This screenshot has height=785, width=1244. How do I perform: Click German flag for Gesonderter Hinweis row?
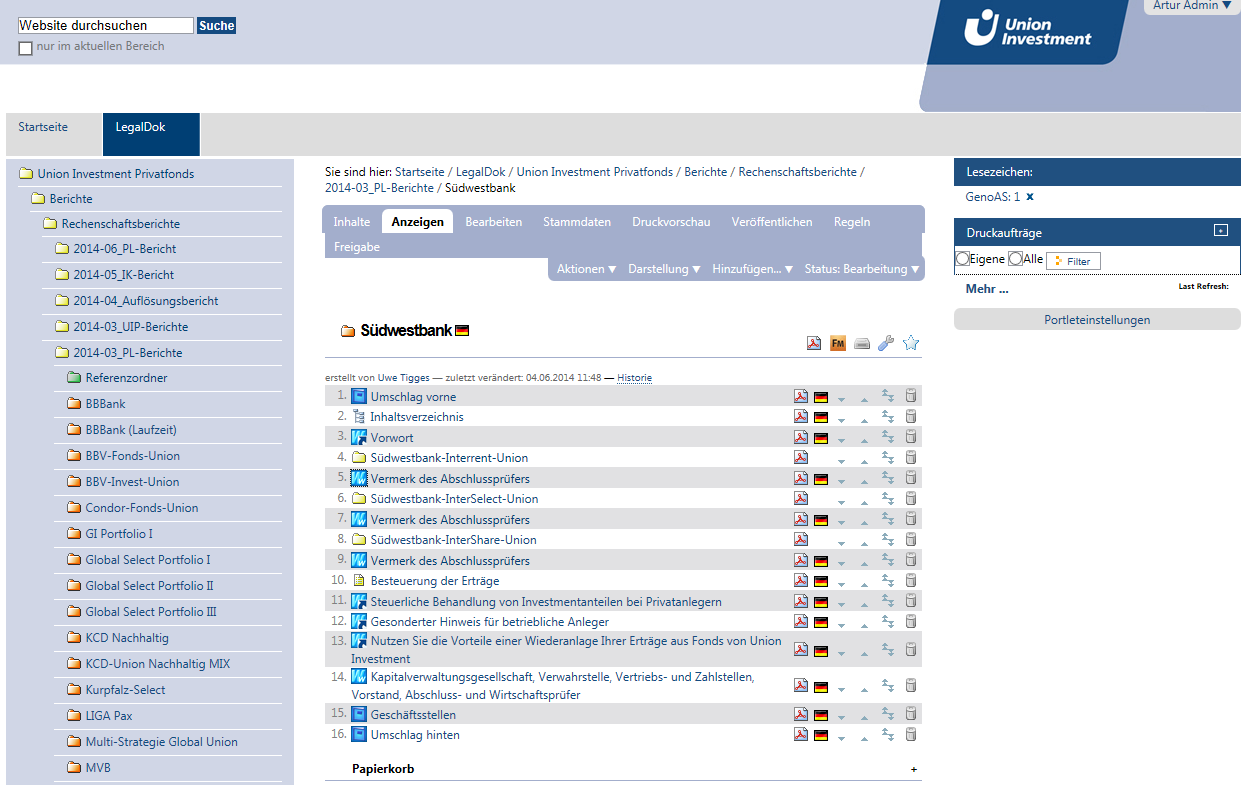pyautogui.click(x=821, y=622)
